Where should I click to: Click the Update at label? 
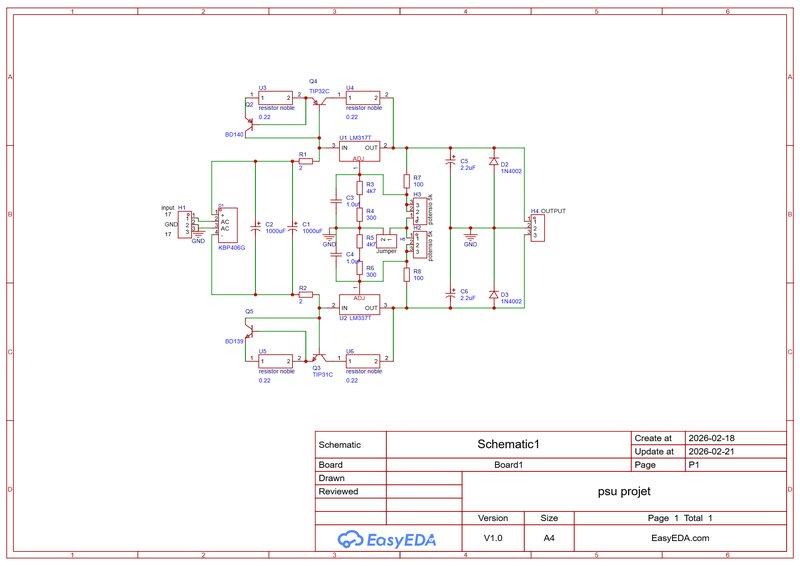pyautogui.click(x=654, y=452)
